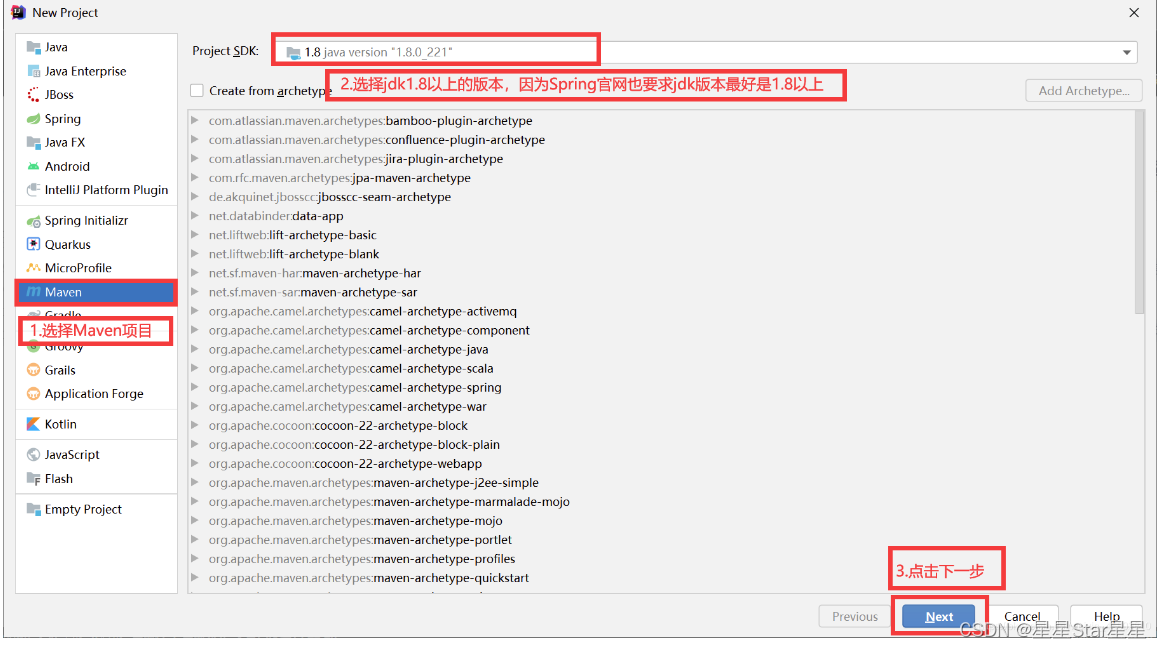Click the JDK folder icon in SDK field

point(293,53)
